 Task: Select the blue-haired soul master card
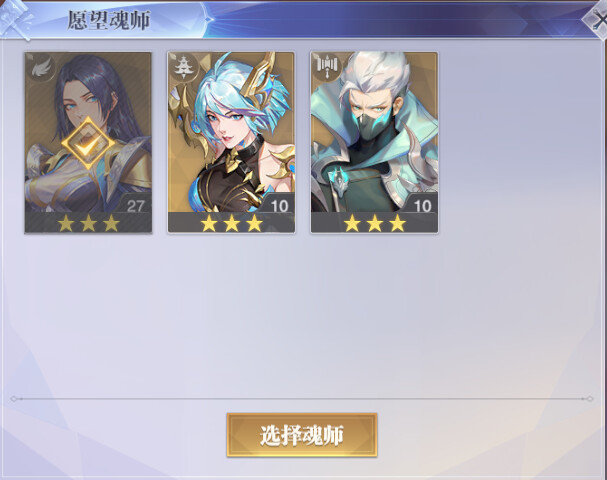231,142
